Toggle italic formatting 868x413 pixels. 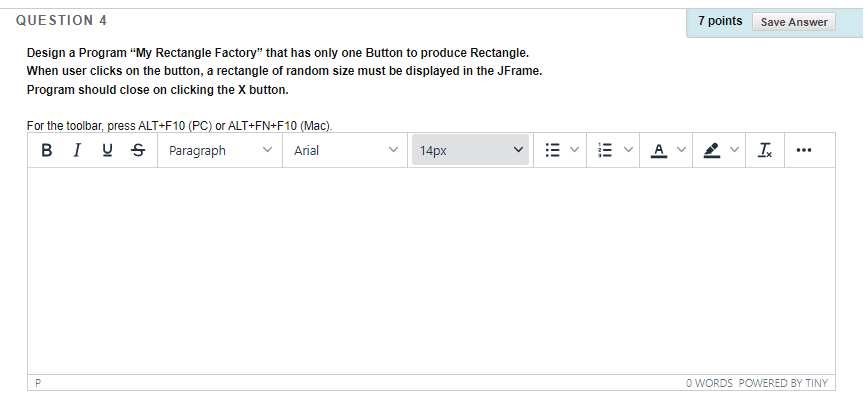(77, 150)
